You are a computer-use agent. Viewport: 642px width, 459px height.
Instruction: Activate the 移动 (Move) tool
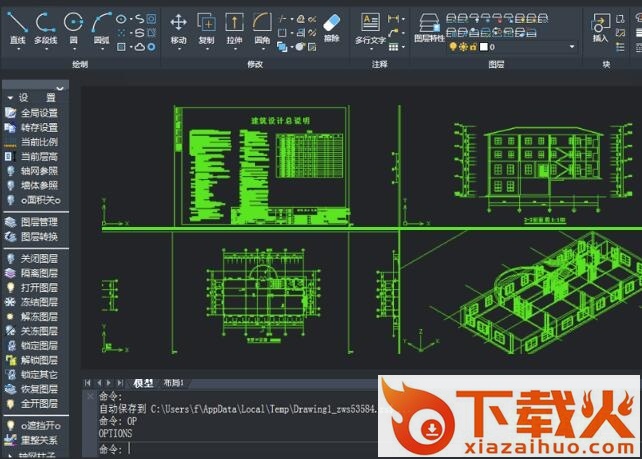tap(179, 26)
